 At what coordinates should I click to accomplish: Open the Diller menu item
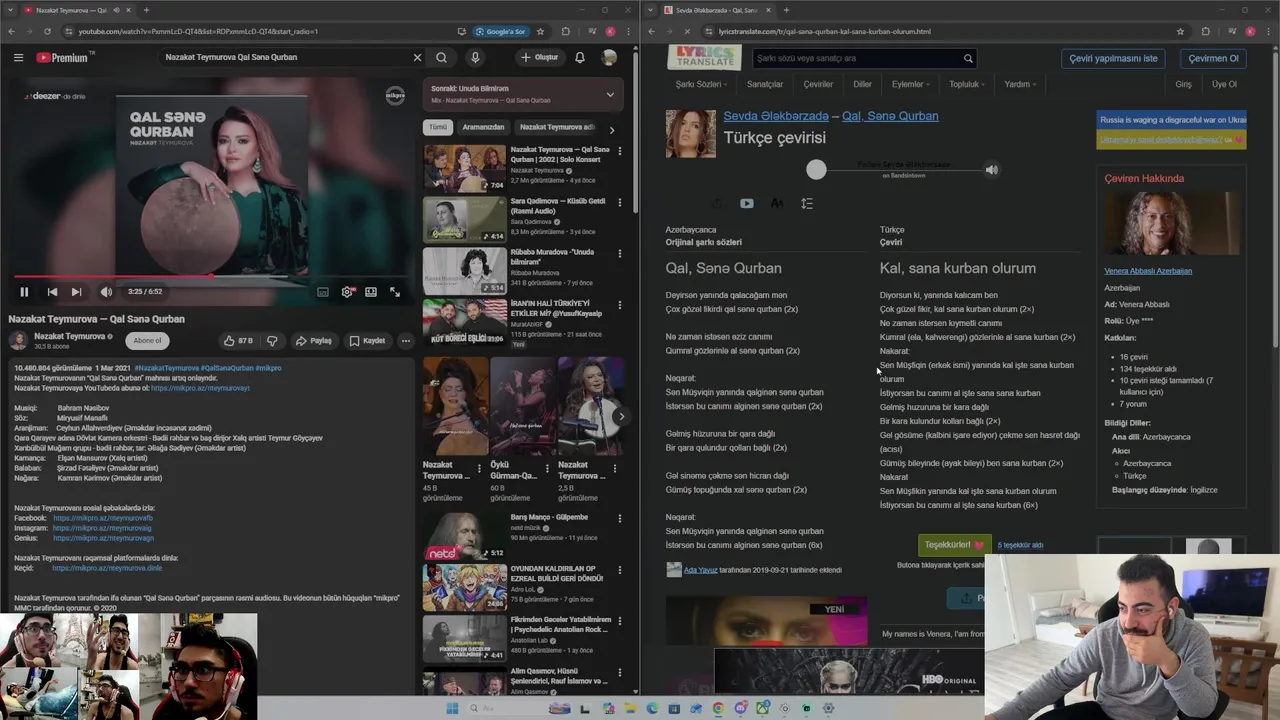click(862, 84)
